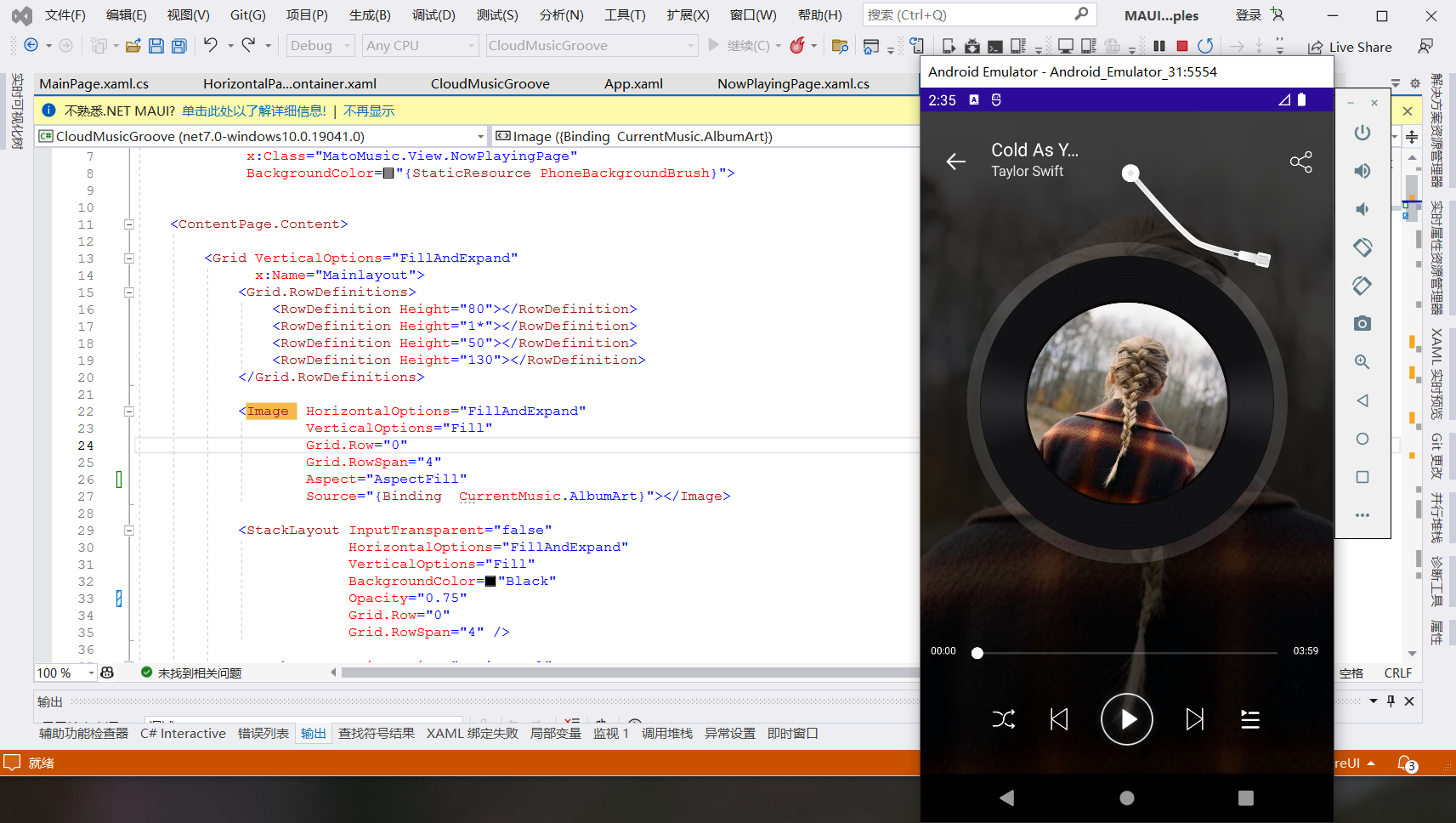Open the playlist queue icon

(1249, 719)
